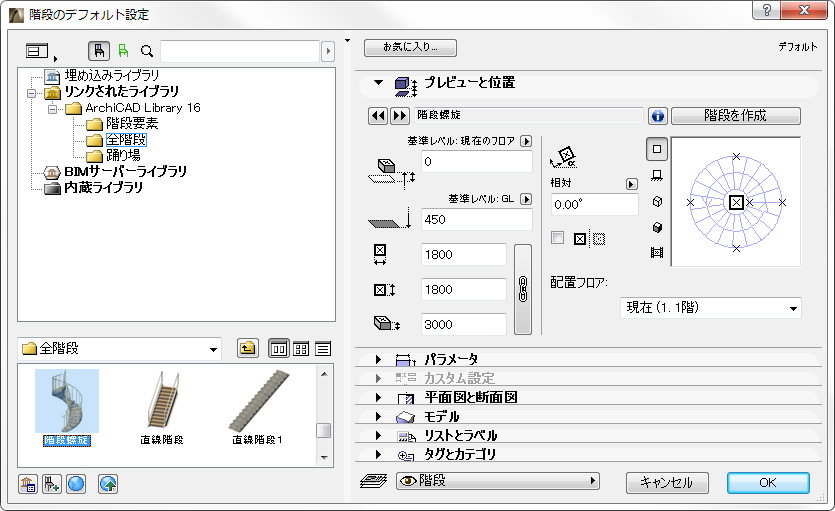Click the キャンセル button
This screenshot has width=835, height=511.
pos(667,483)
